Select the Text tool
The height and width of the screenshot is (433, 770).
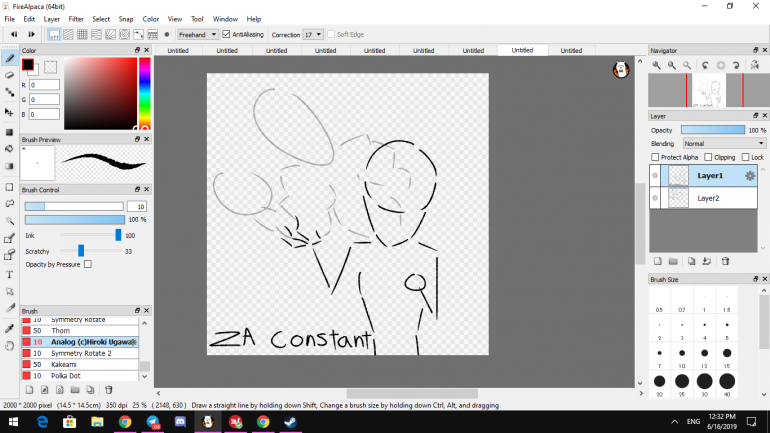coord(9,275)
